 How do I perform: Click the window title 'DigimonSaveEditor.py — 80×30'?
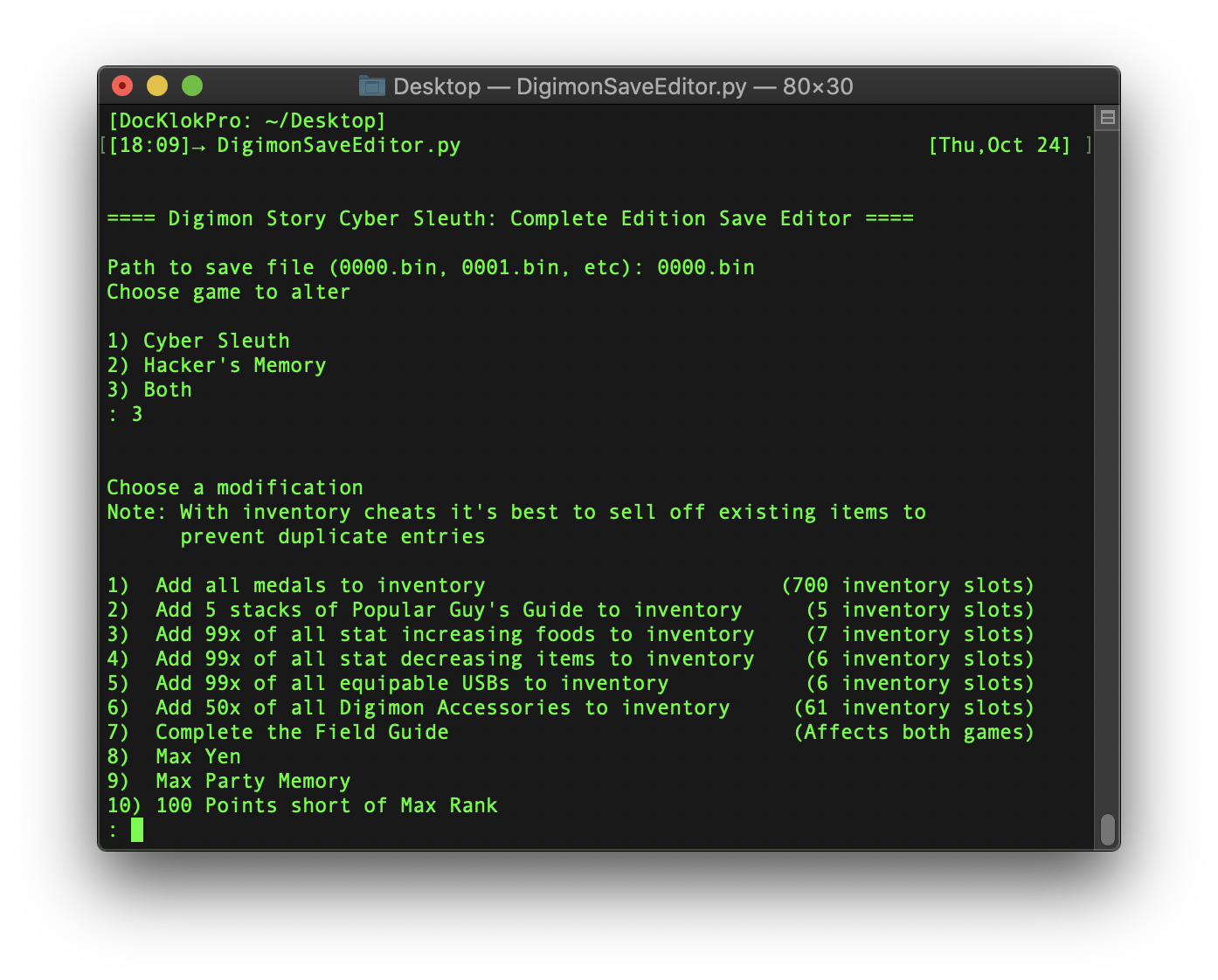pos(685,86)
